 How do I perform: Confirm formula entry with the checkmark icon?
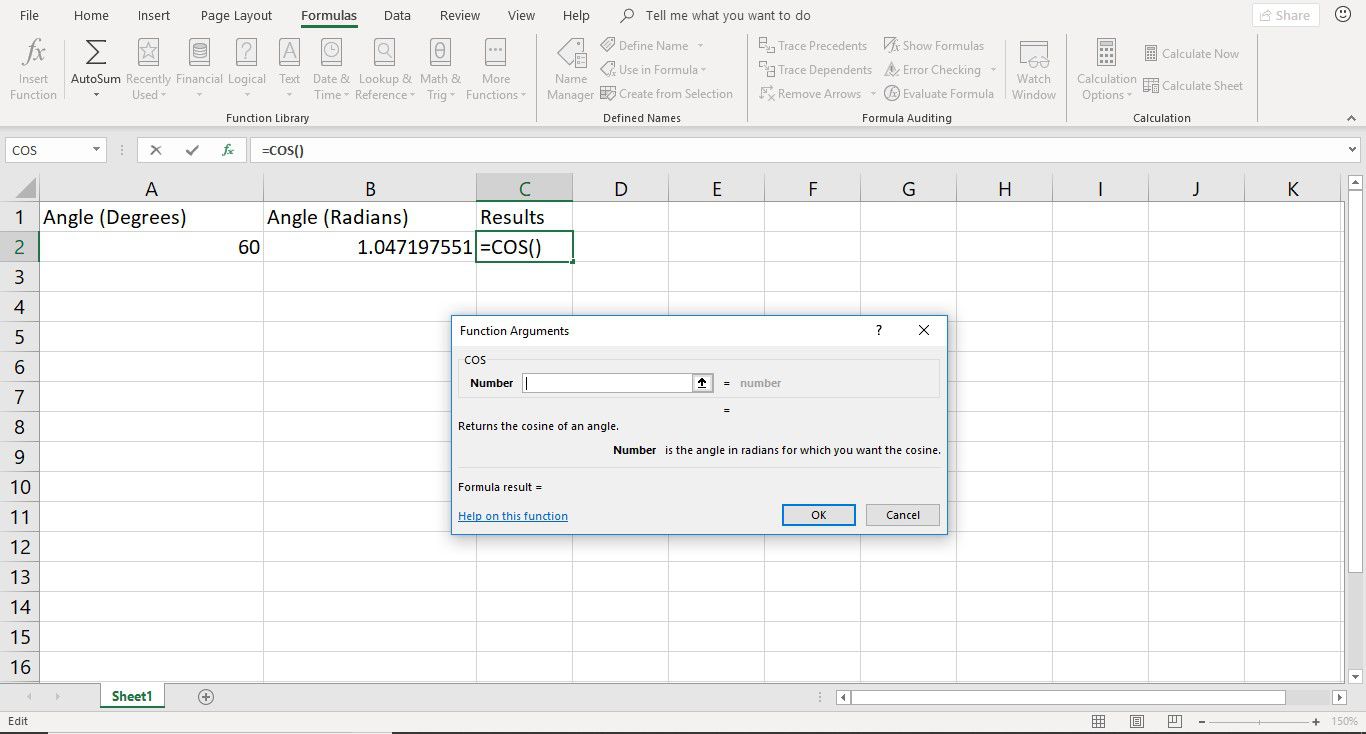(x=192, y=150)
